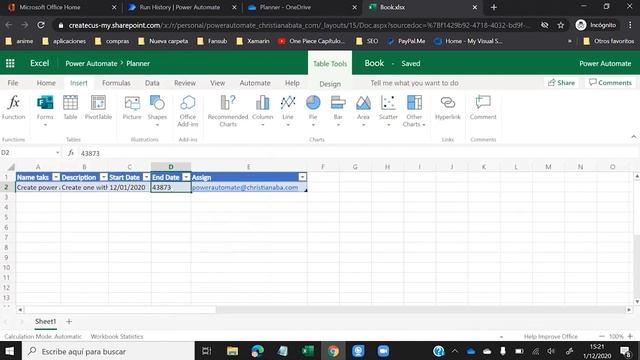The image size is (640, 360).
Task: Click the formula bar showing 43873
Action: 358,153
